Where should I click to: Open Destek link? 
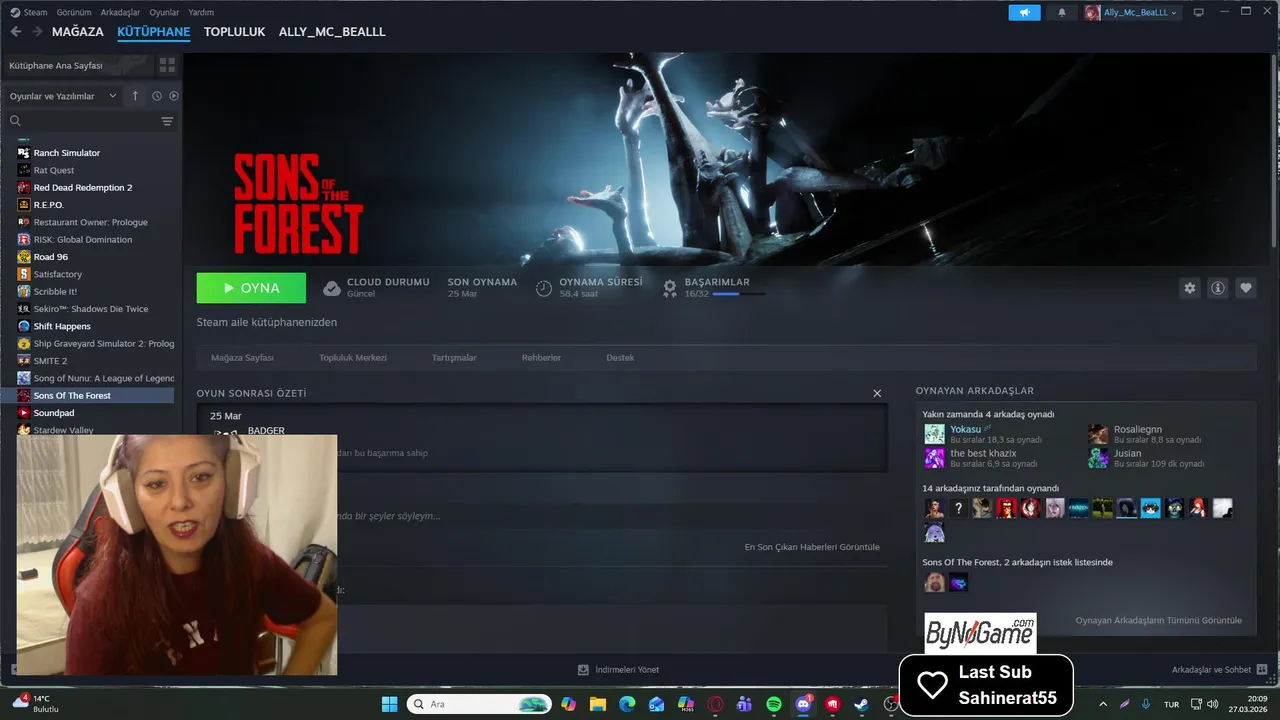(x=620, y=358)
